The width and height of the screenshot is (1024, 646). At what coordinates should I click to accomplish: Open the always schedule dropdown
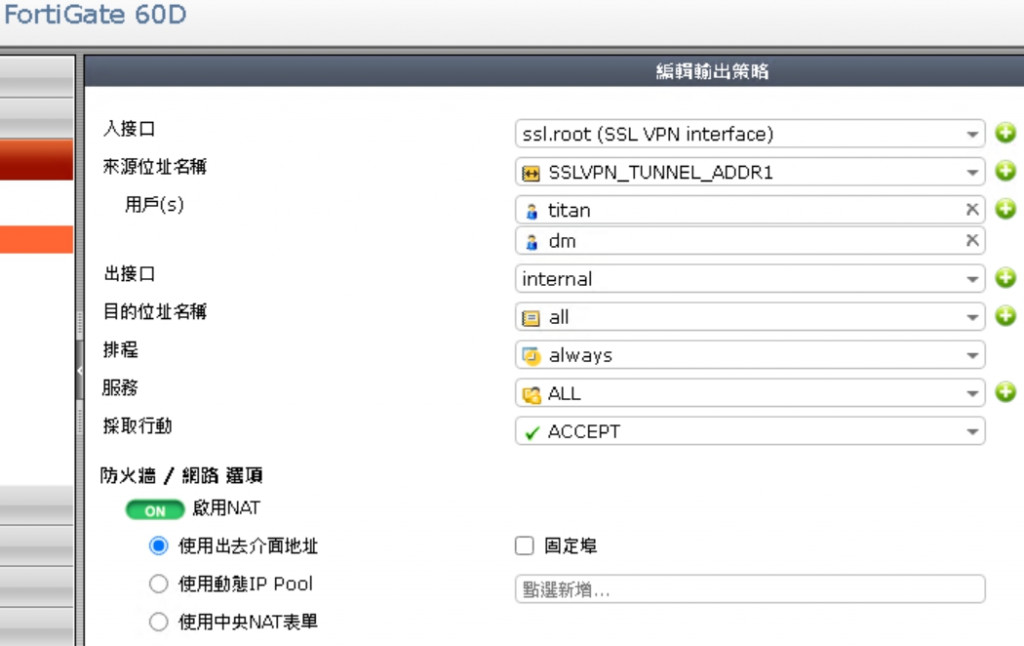click(750, 355)
